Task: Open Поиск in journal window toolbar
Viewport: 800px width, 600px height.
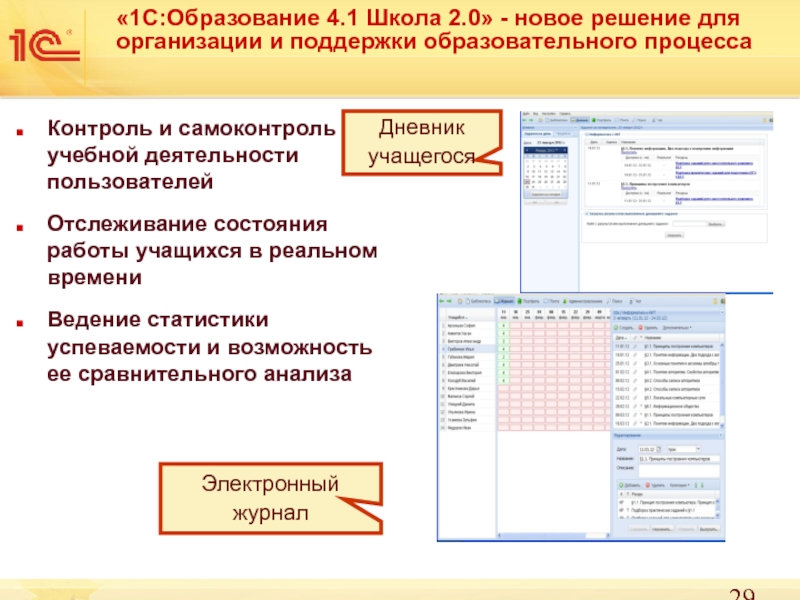Action: pyautogui.click(x=615, y=301)
